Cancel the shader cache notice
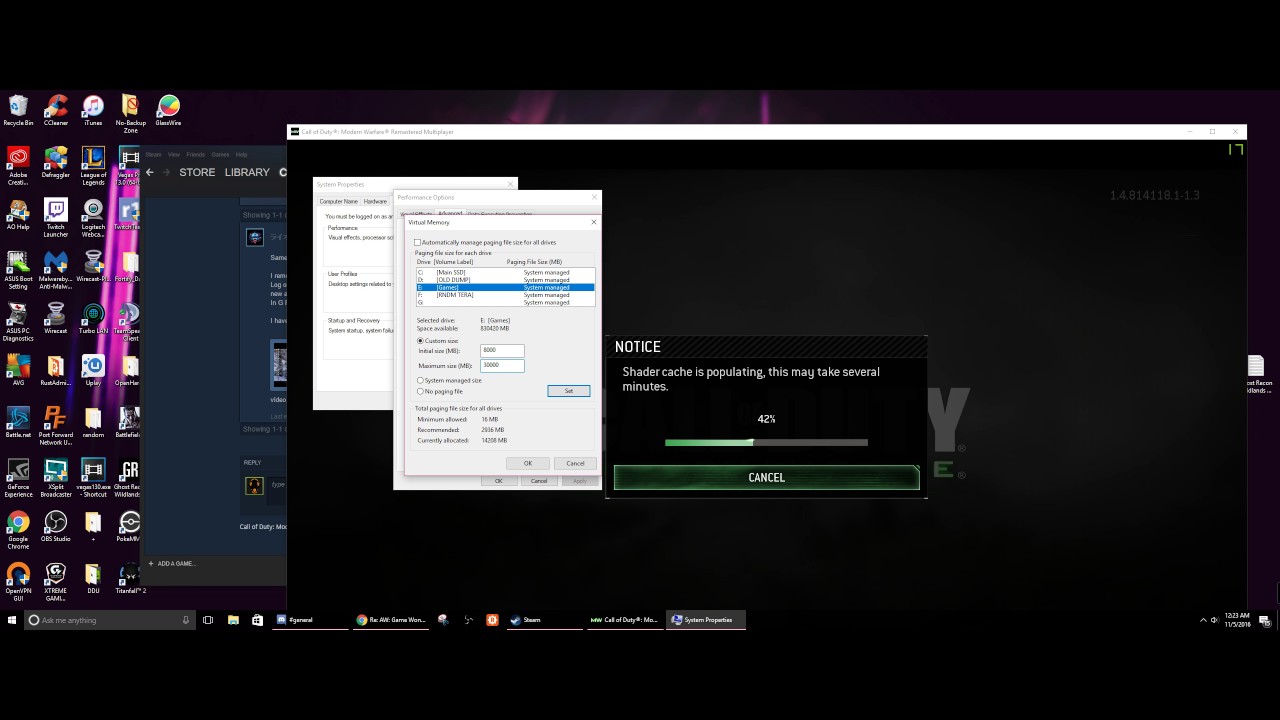Screen dimensions: 1280x720 tap(767, 478)
